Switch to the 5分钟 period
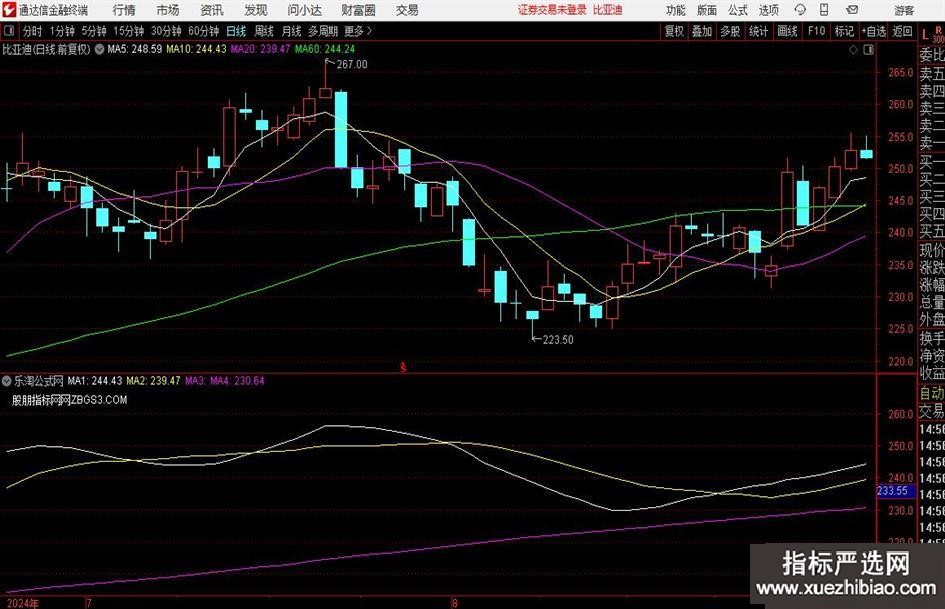945x609 pixels. click(x=94, y=31)
